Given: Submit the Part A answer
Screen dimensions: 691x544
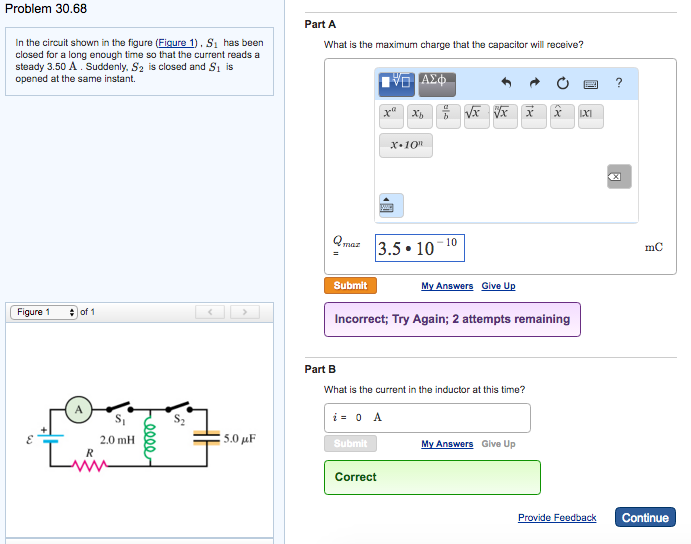Looking at the screenshot, I should 350,286.
